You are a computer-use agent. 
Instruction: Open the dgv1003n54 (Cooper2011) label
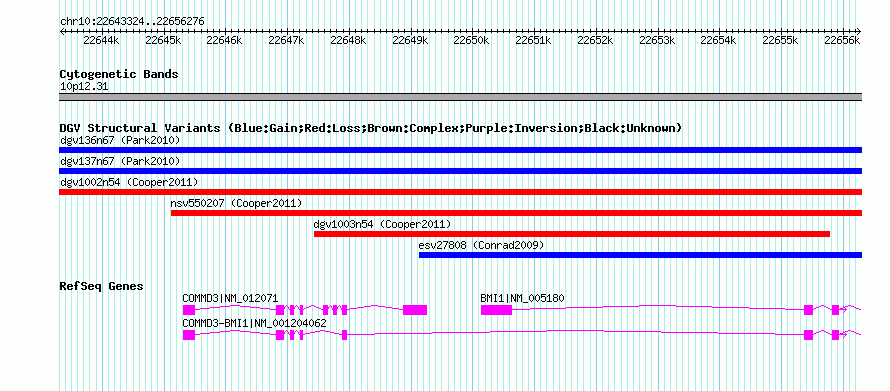383,224
